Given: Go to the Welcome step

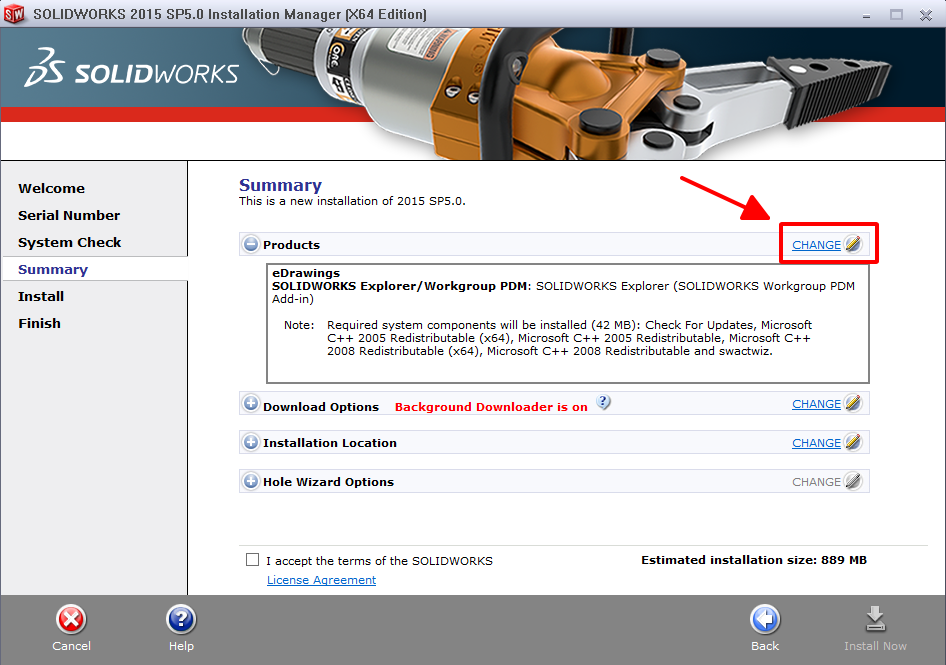Looking at the screenshot, I should (x=51, y=188).
